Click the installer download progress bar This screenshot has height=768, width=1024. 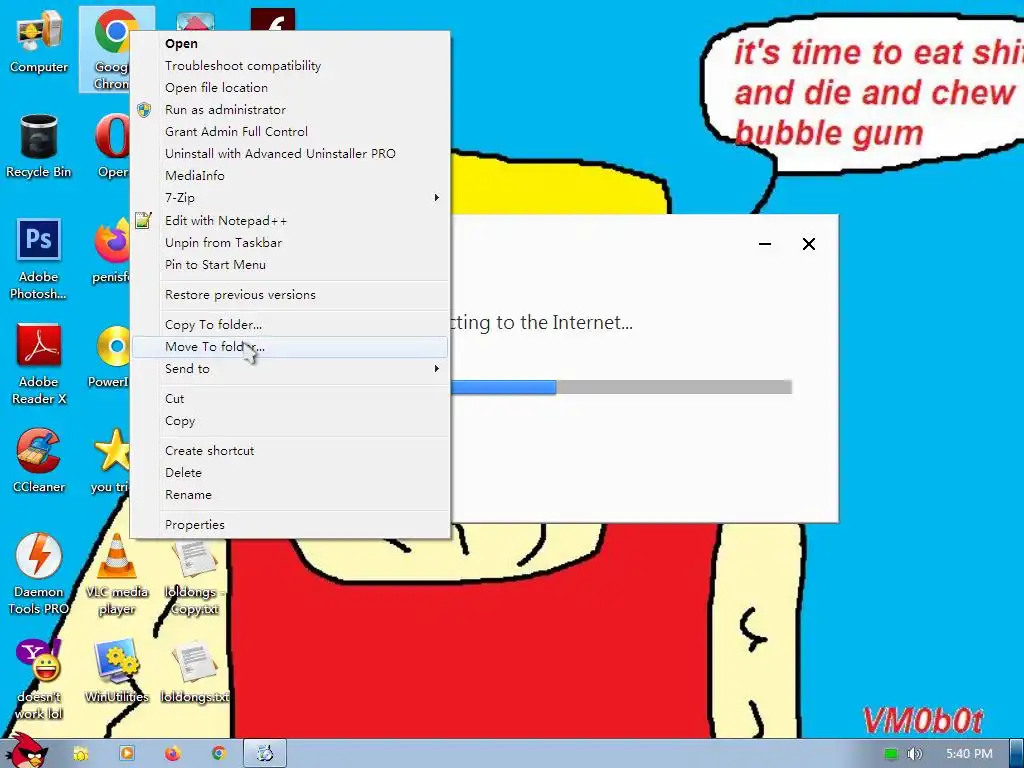point(621,387)
